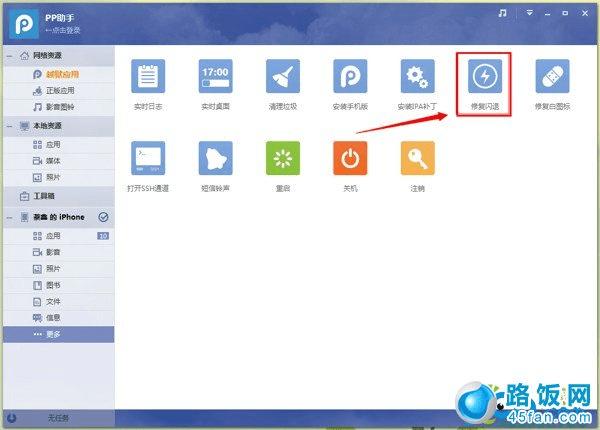
Task: Select the highlighted 更多 item
Action: (59, 334)
